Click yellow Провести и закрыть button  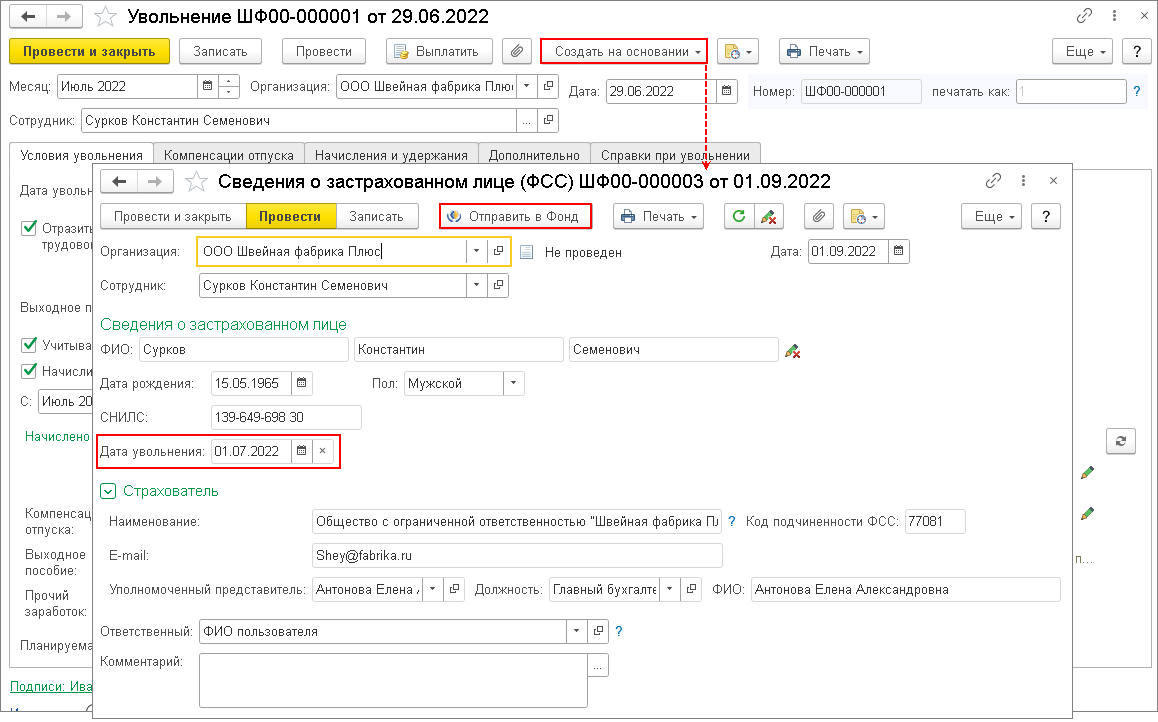[89, 52]
